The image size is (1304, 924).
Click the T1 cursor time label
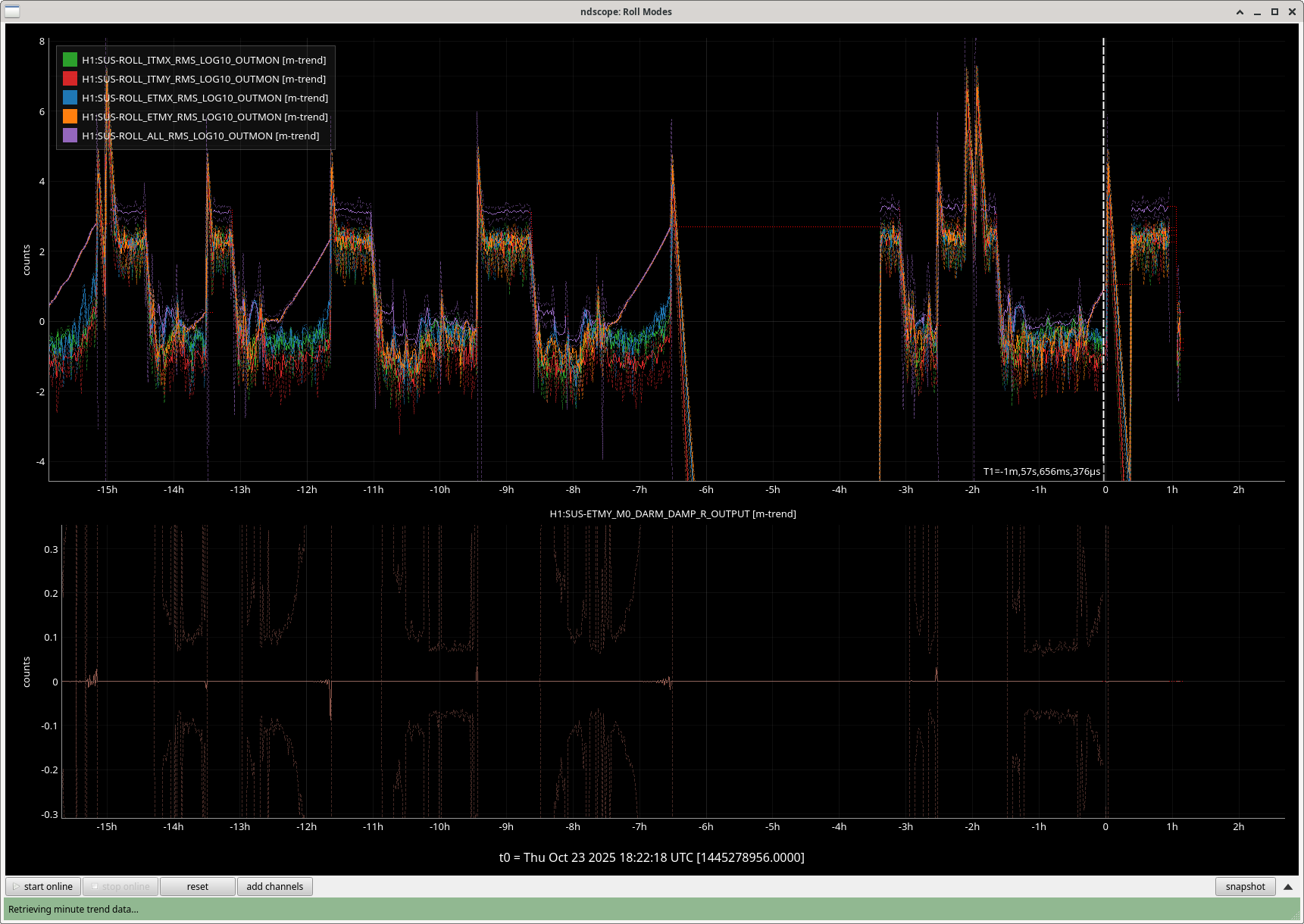(1041, 471)
